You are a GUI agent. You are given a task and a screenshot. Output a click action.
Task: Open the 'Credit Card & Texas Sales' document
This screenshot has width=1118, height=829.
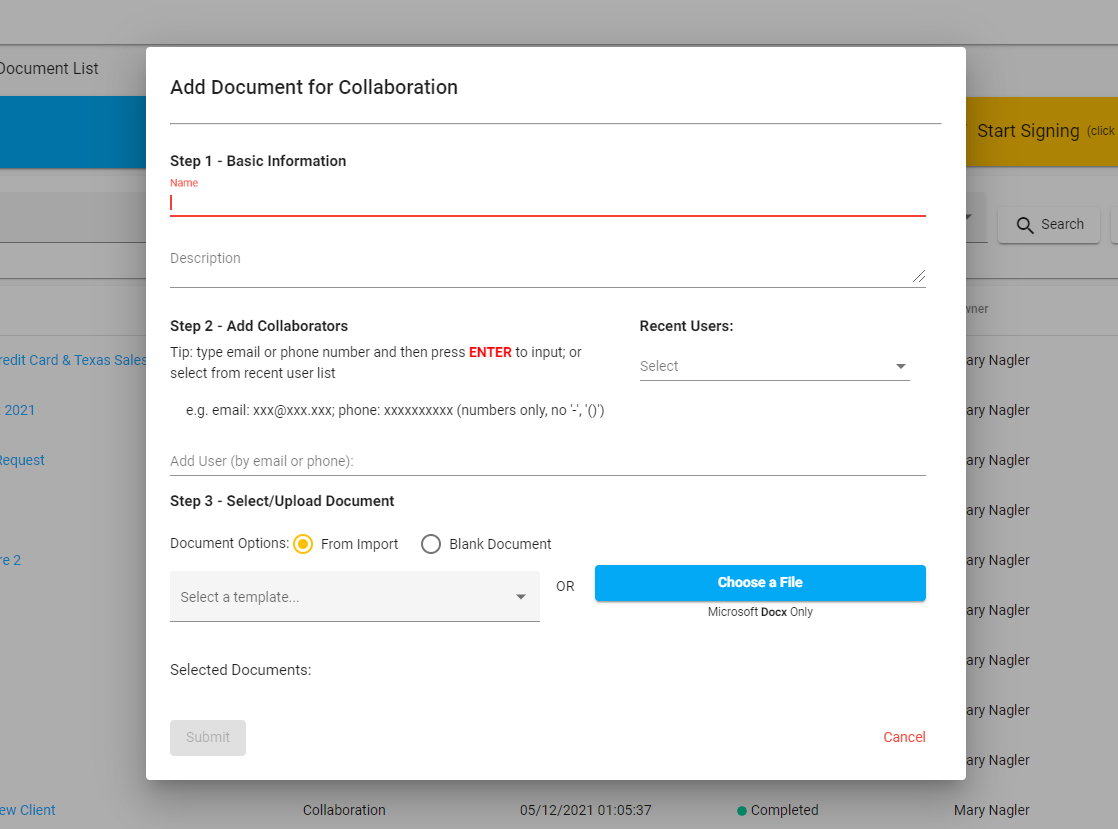click(74, 360)
